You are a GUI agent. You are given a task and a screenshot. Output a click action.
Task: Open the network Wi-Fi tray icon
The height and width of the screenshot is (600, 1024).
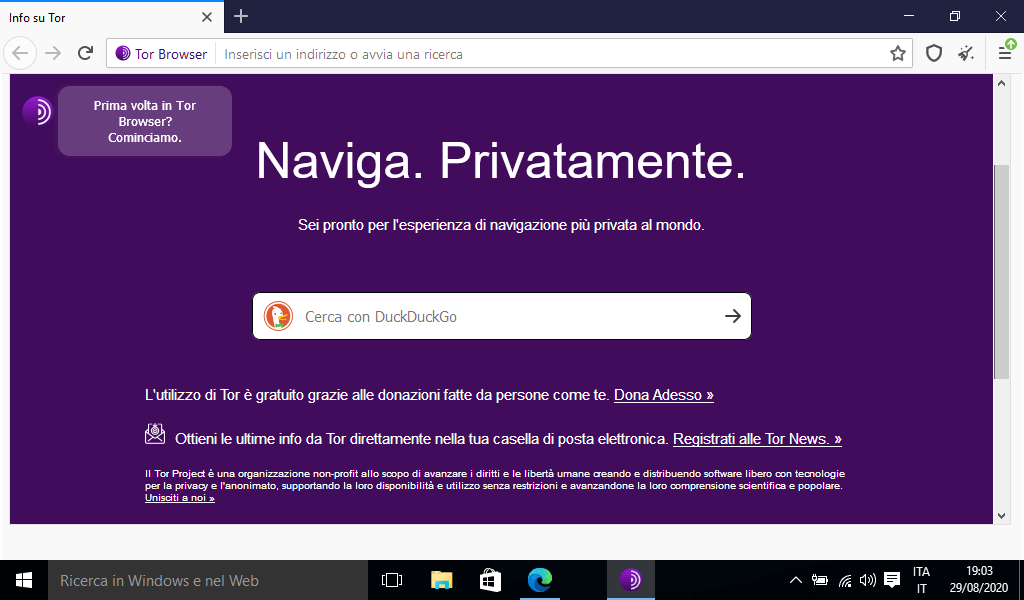click(x=845, y=580)
